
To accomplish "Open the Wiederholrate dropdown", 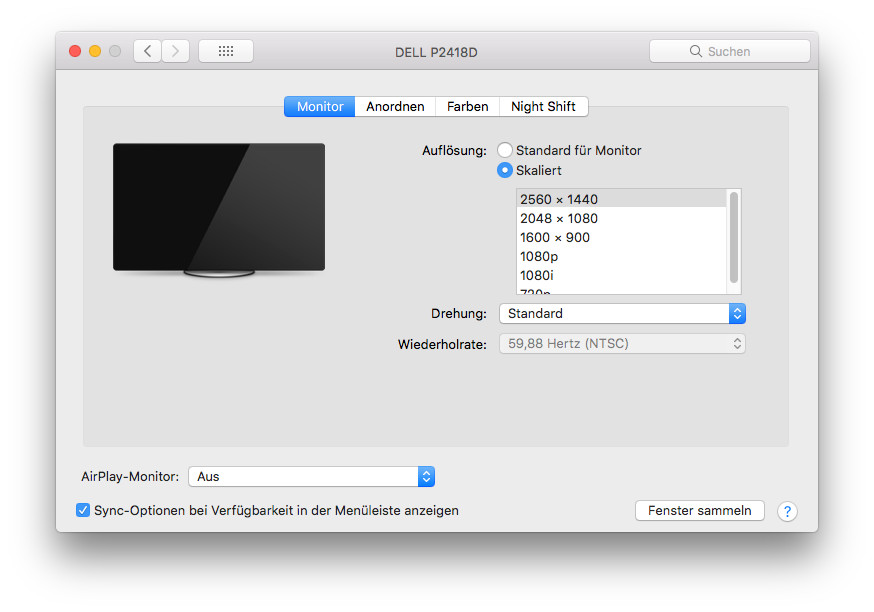I will pos(622,343).
